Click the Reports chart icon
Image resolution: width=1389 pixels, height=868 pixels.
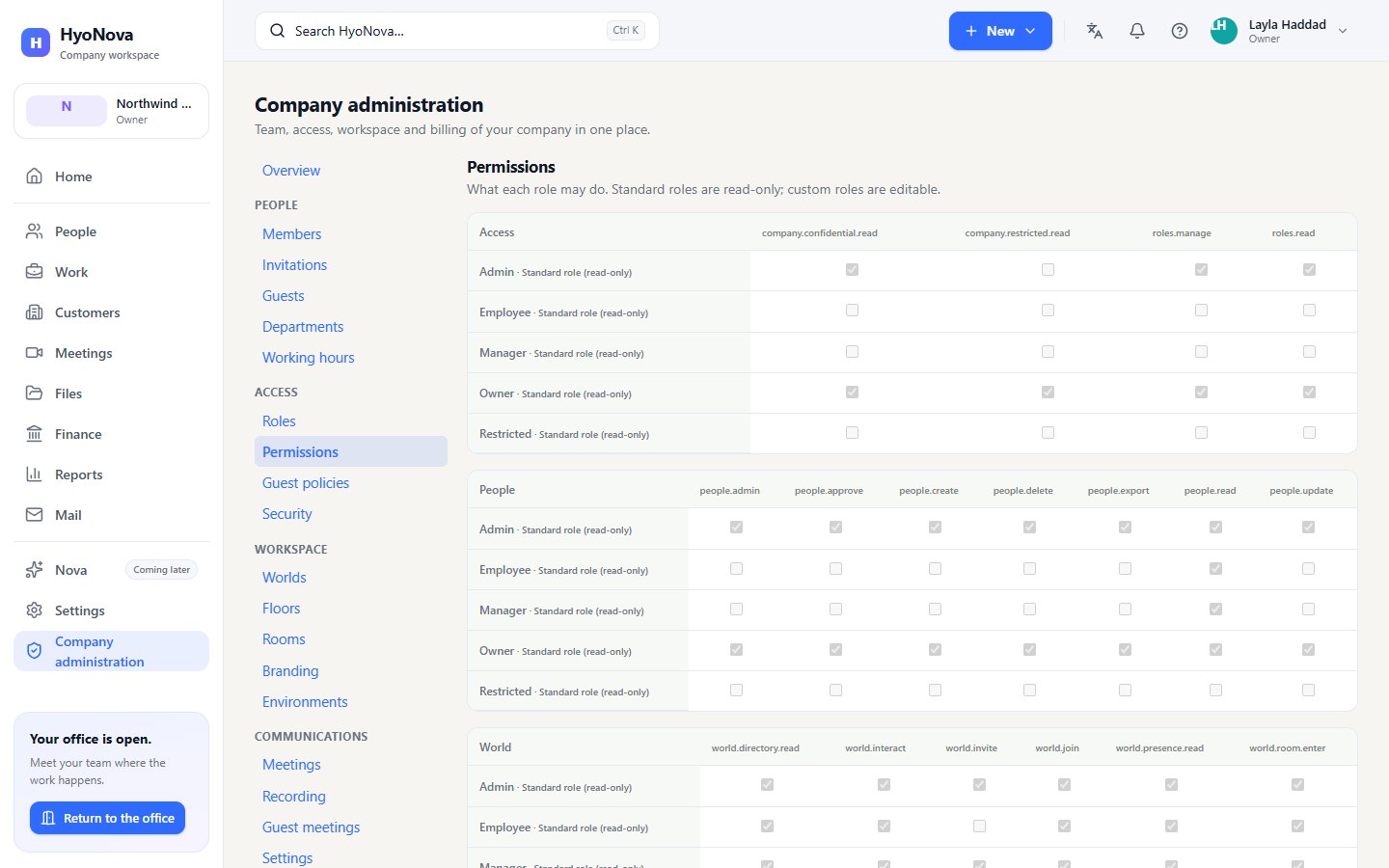35,475
